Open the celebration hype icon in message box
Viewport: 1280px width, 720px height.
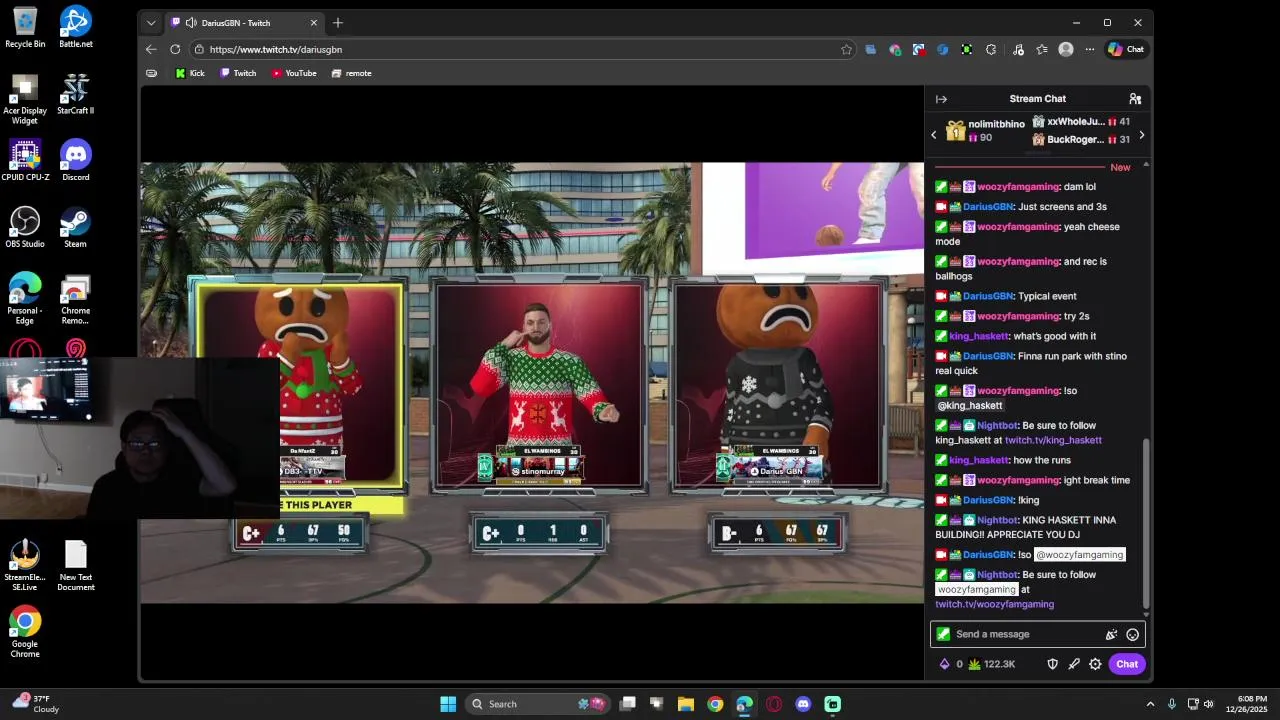[x=1111, y=634]
